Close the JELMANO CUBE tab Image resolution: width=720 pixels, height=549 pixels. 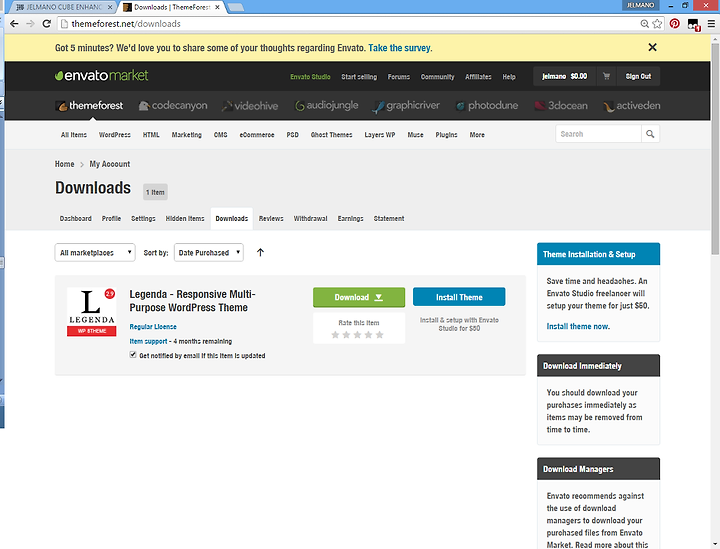(x=110, y=7)
